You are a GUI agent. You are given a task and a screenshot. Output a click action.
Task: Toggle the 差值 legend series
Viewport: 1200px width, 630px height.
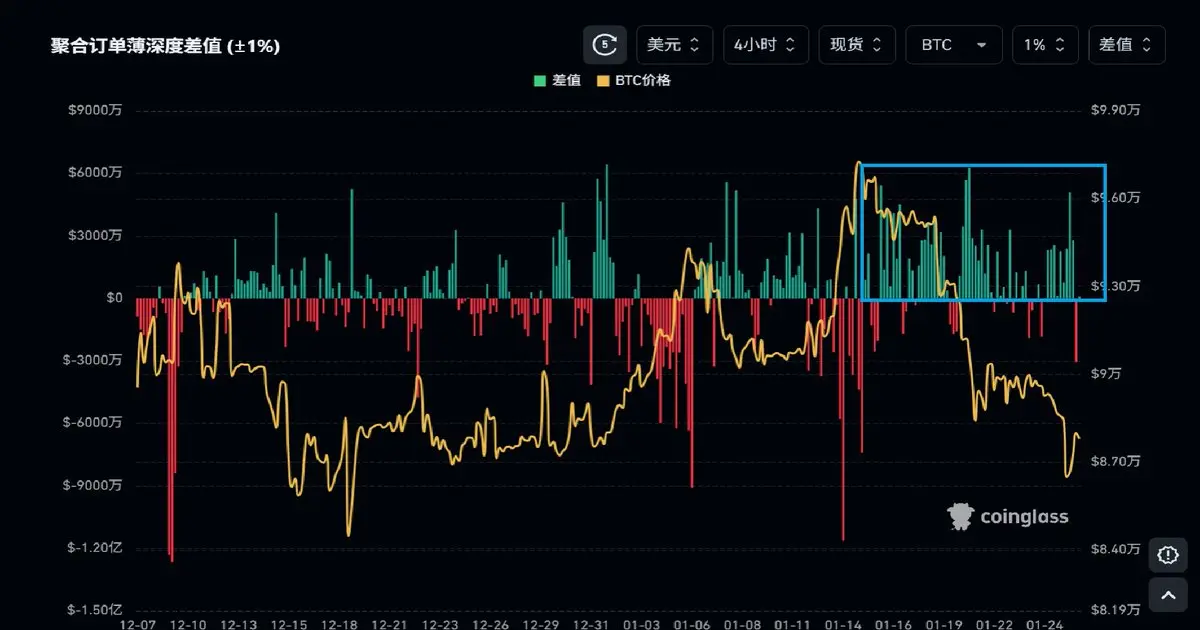click(557, 80)
